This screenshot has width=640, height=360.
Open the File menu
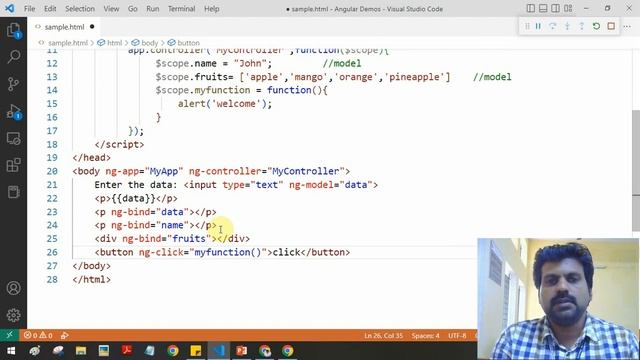29,9
